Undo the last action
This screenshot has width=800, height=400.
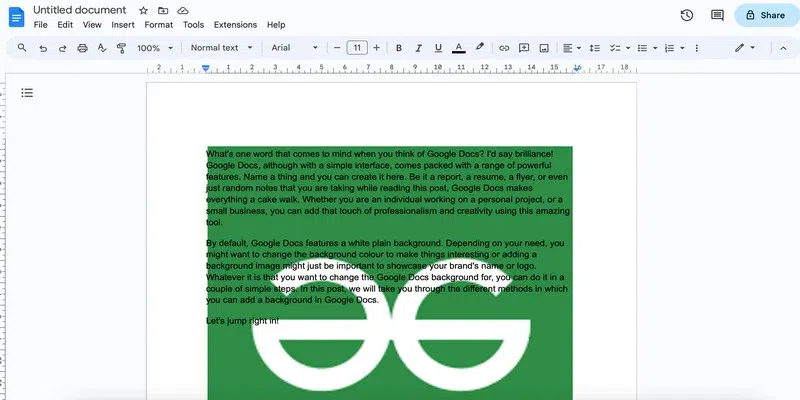point(43,48)
